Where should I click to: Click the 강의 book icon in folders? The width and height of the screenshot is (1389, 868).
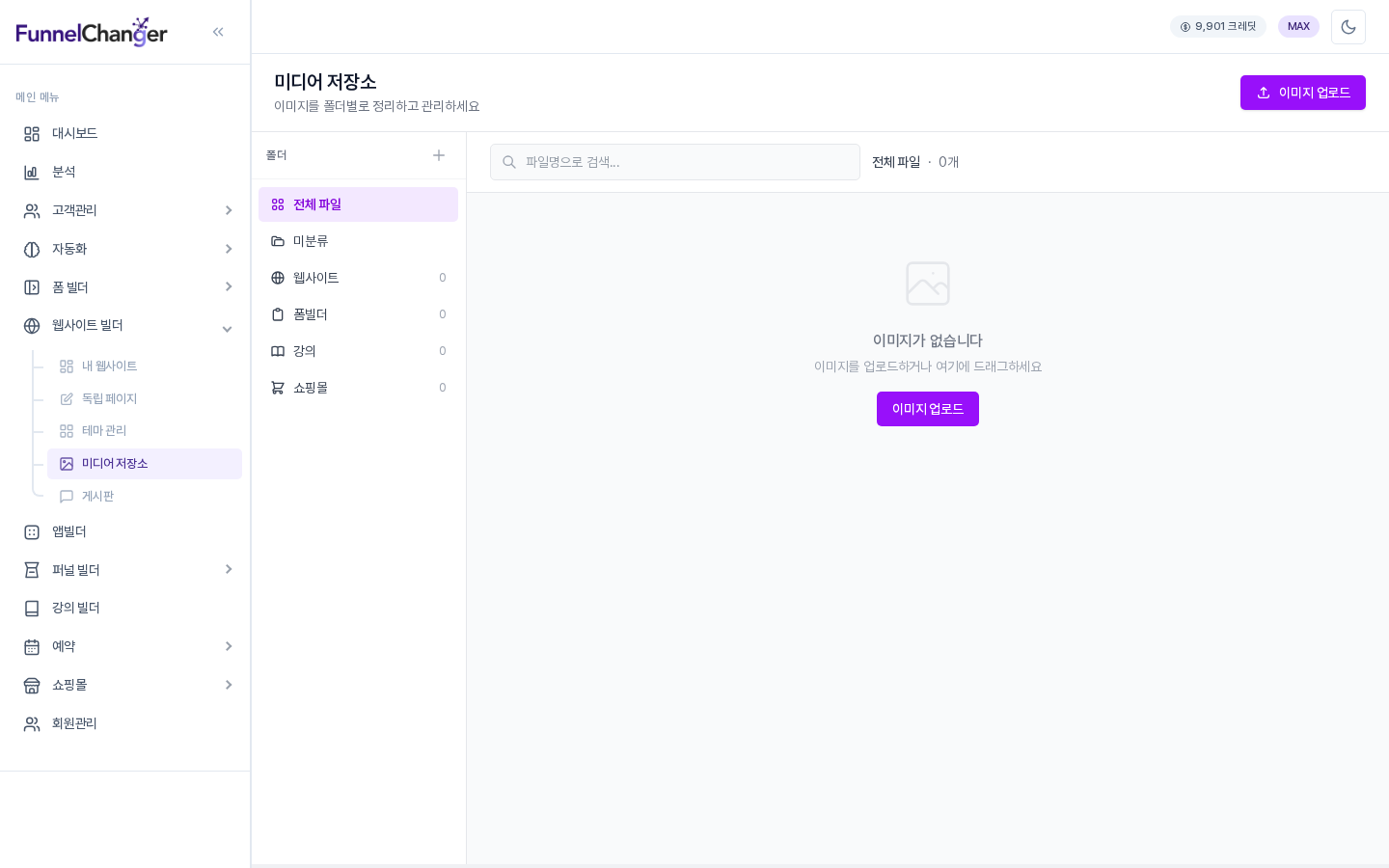pos(278,351)
